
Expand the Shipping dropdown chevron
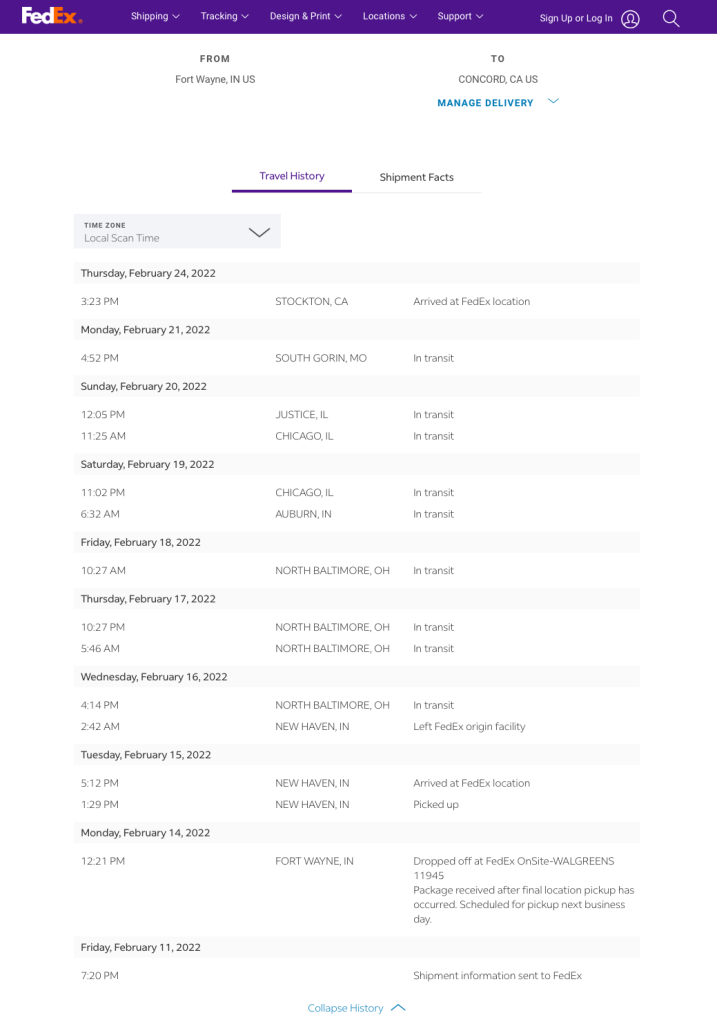pyautogui.click(x=177, y=17)
